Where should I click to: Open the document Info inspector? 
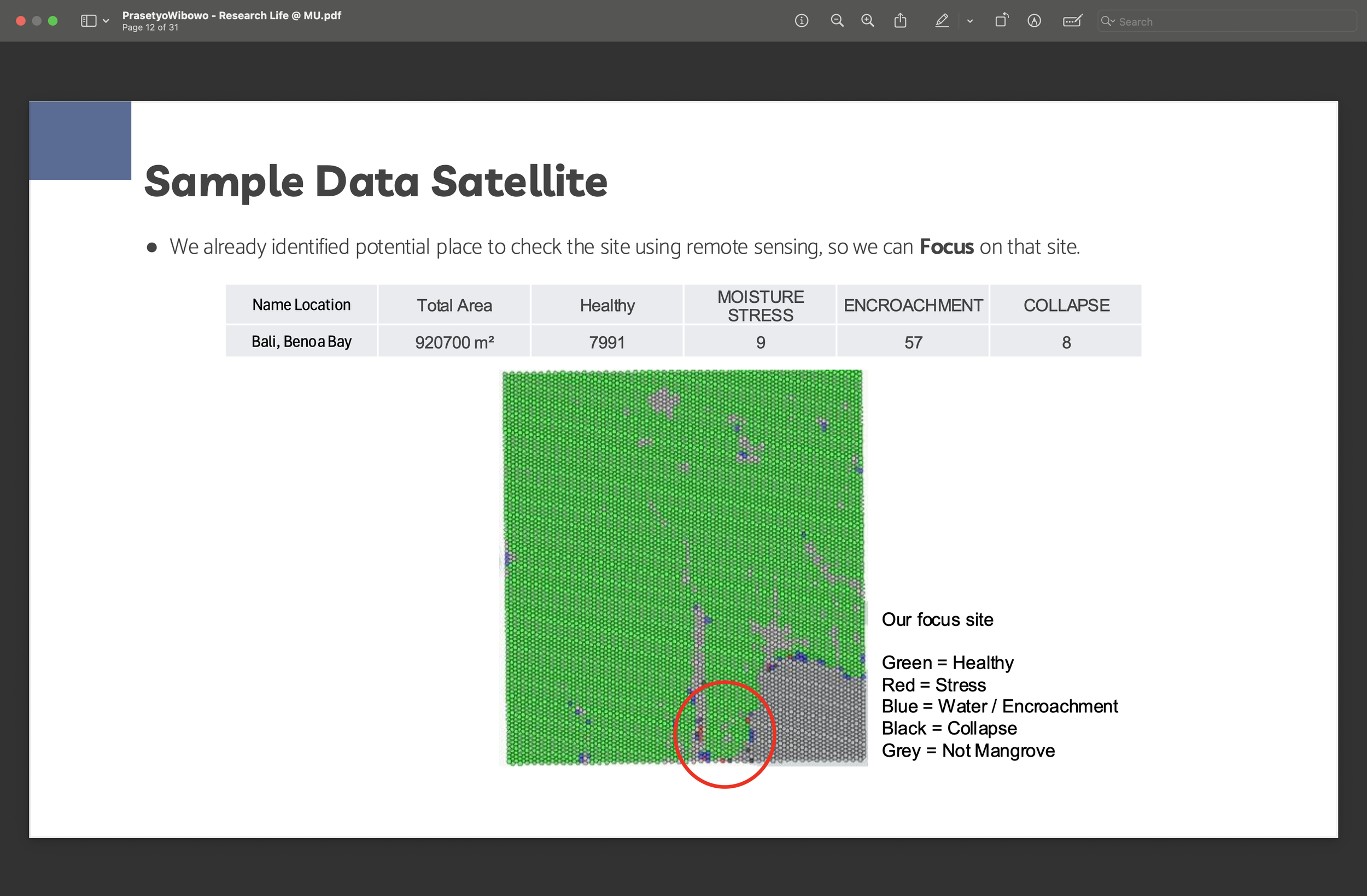click(801, 21)
